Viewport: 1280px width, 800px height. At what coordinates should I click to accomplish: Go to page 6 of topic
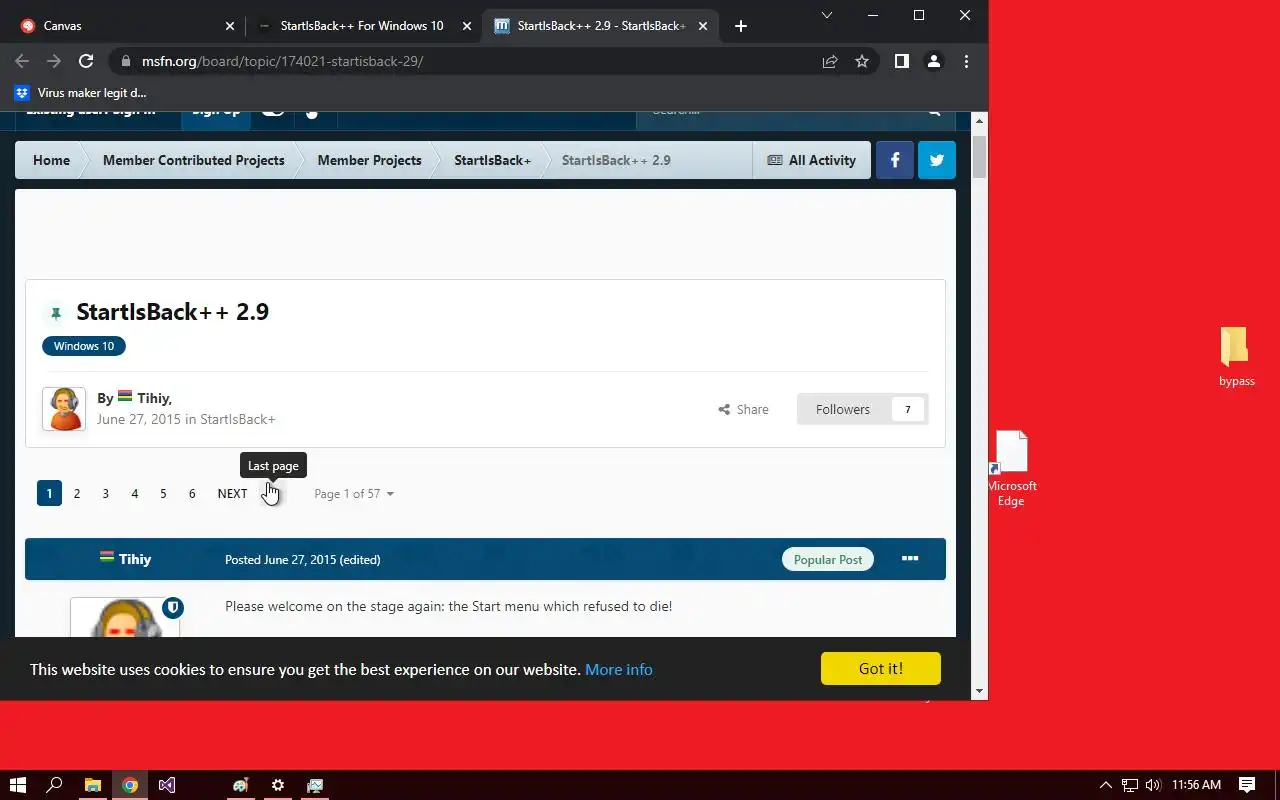[x=192, y=493]
